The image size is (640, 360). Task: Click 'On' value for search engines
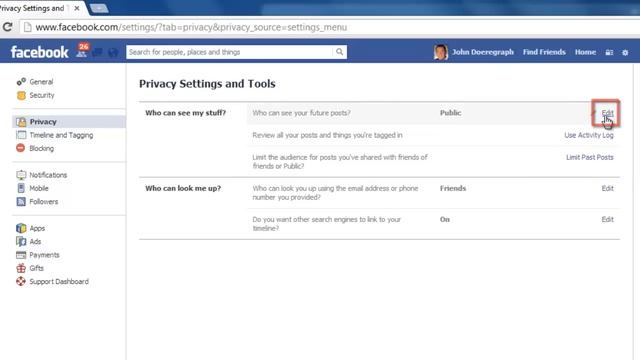pyautogui.click(x=445, y=219)
